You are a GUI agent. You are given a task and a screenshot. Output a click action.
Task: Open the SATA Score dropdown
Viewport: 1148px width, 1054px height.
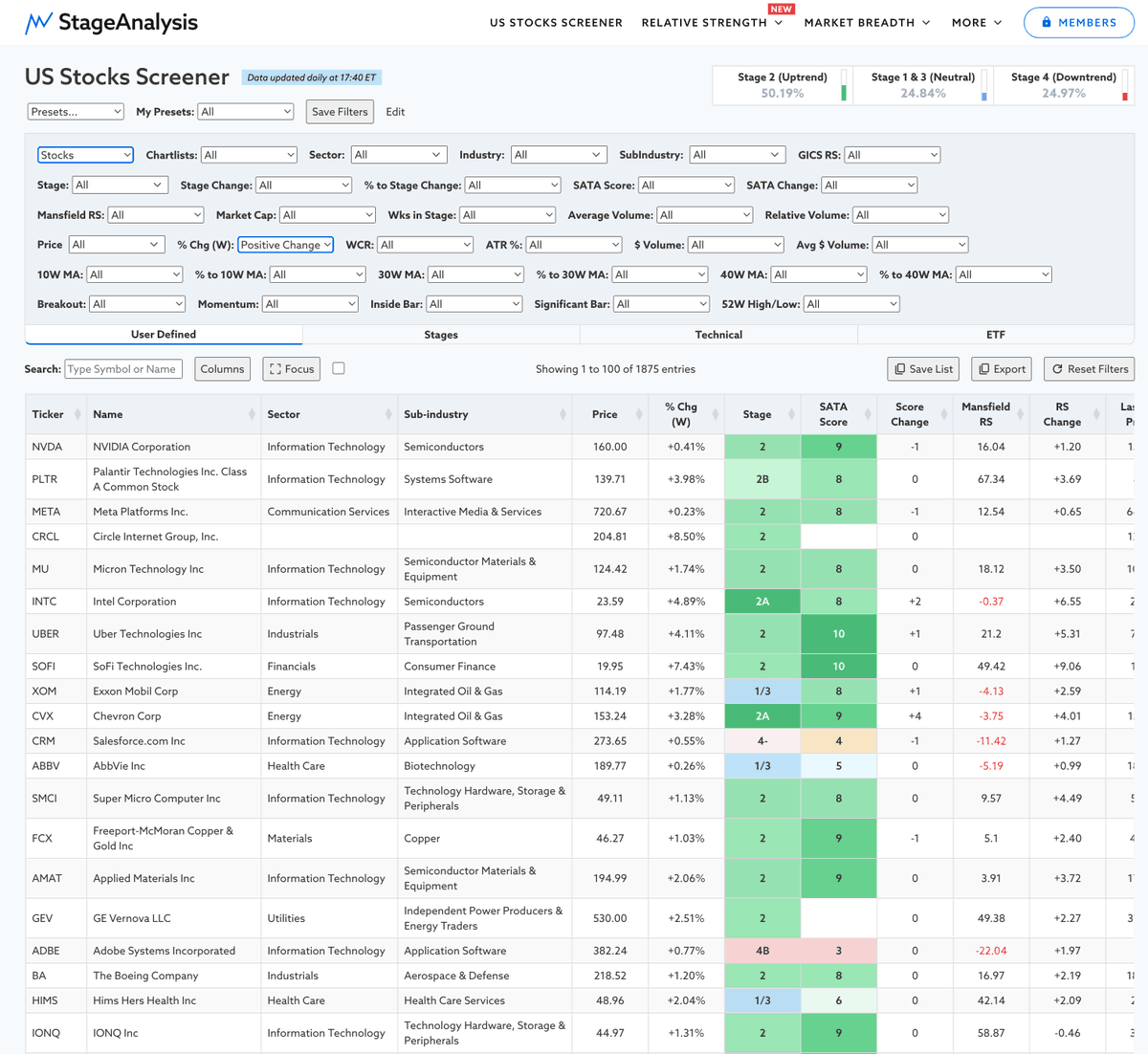pyautogui.click(x=687, y=186)
